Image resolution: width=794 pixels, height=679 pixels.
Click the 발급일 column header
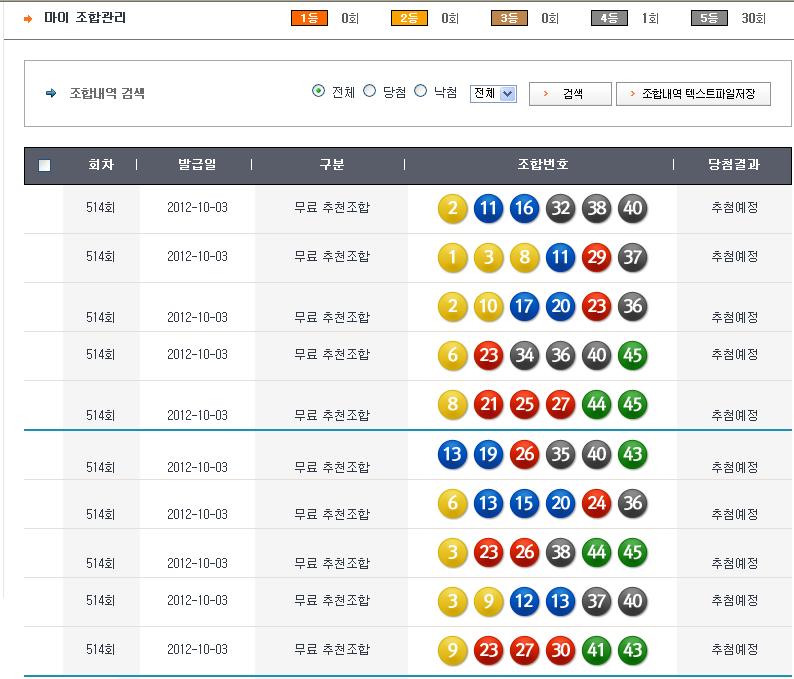click(196, 165)
